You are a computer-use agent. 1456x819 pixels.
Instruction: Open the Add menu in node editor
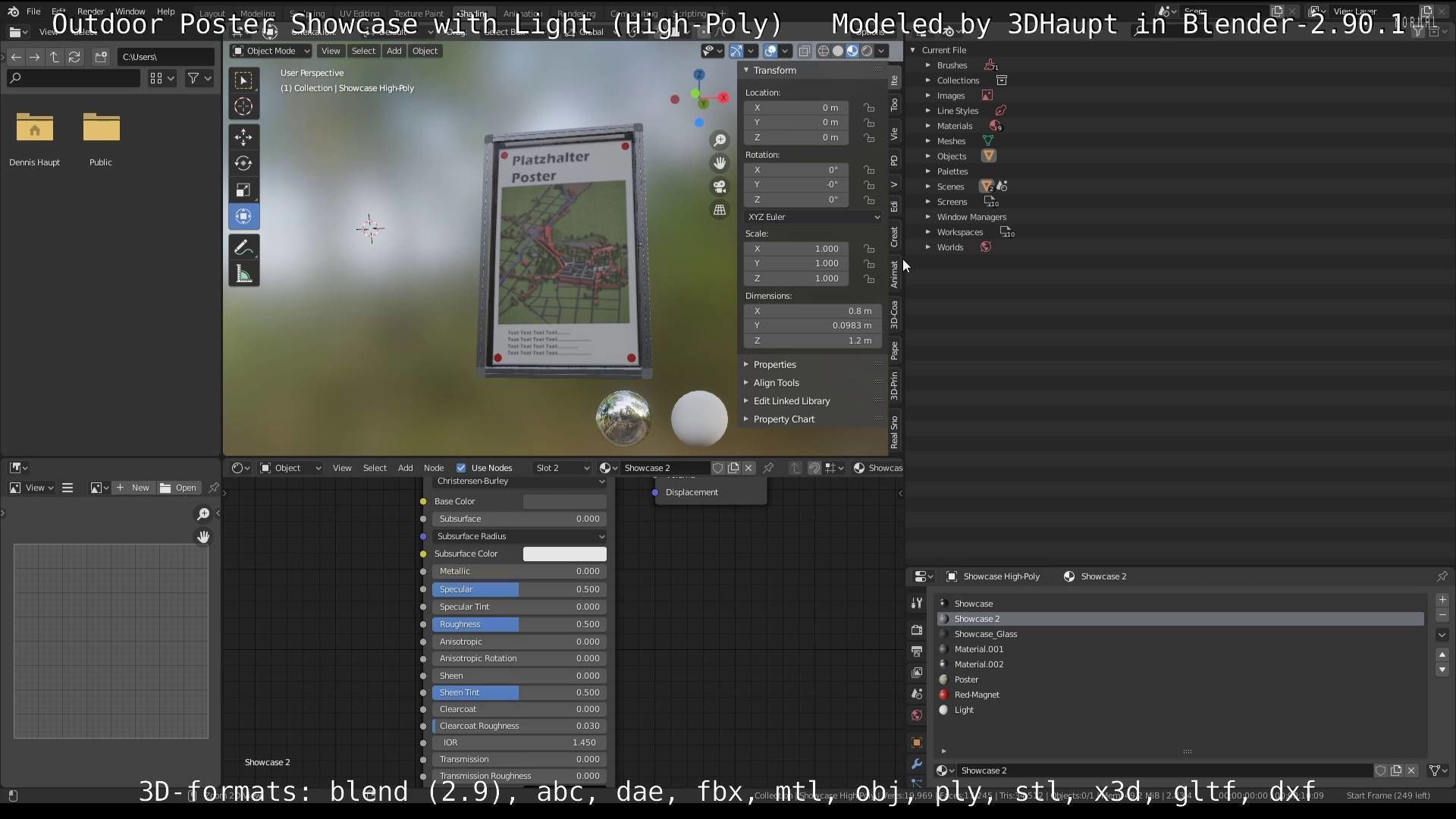point(405,468)
